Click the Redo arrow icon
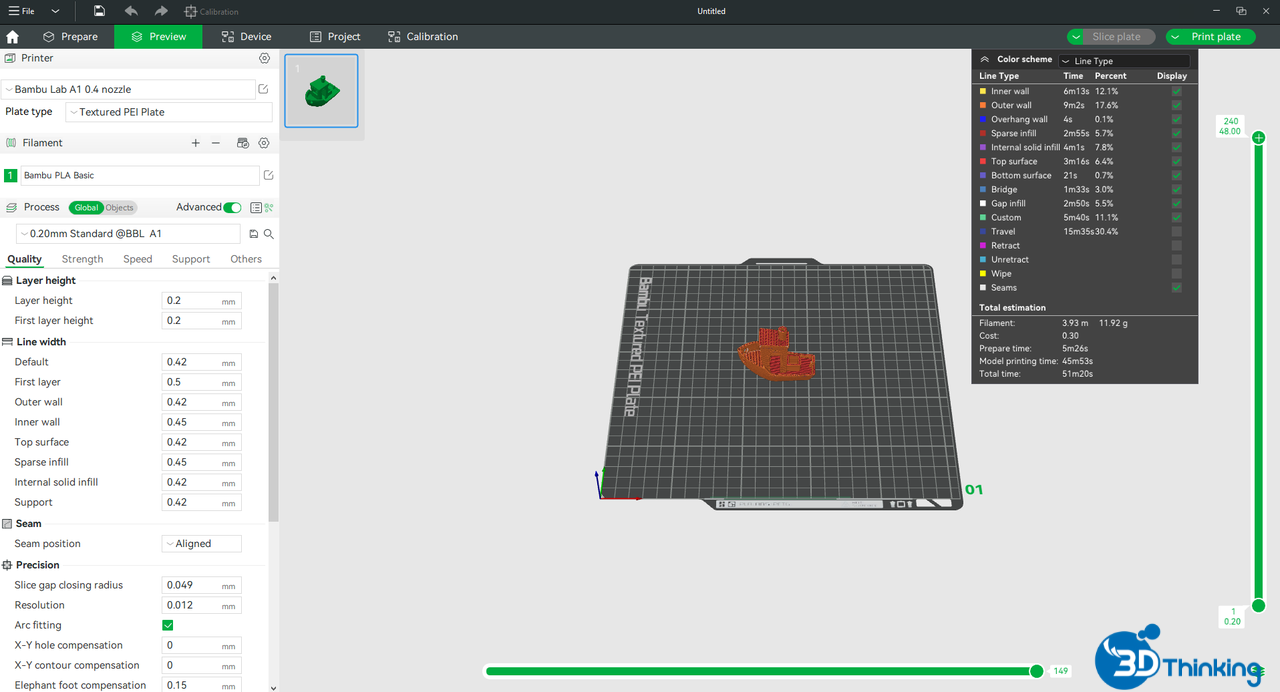The image size is (1280, 692). [x=161, y=11]
